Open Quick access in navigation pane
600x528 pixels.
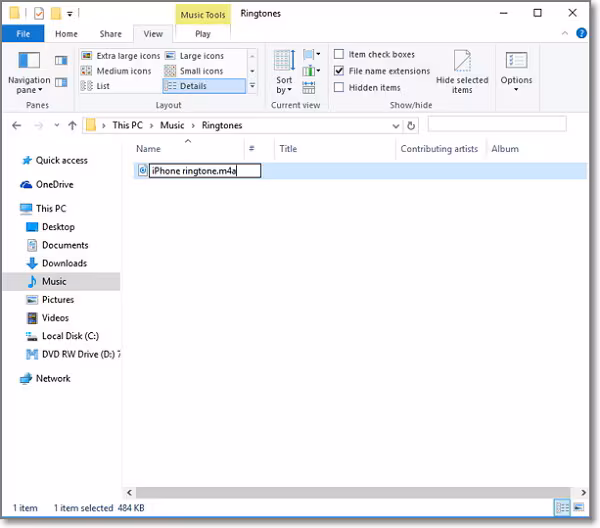pyautogui.click(x=61, y=160)
